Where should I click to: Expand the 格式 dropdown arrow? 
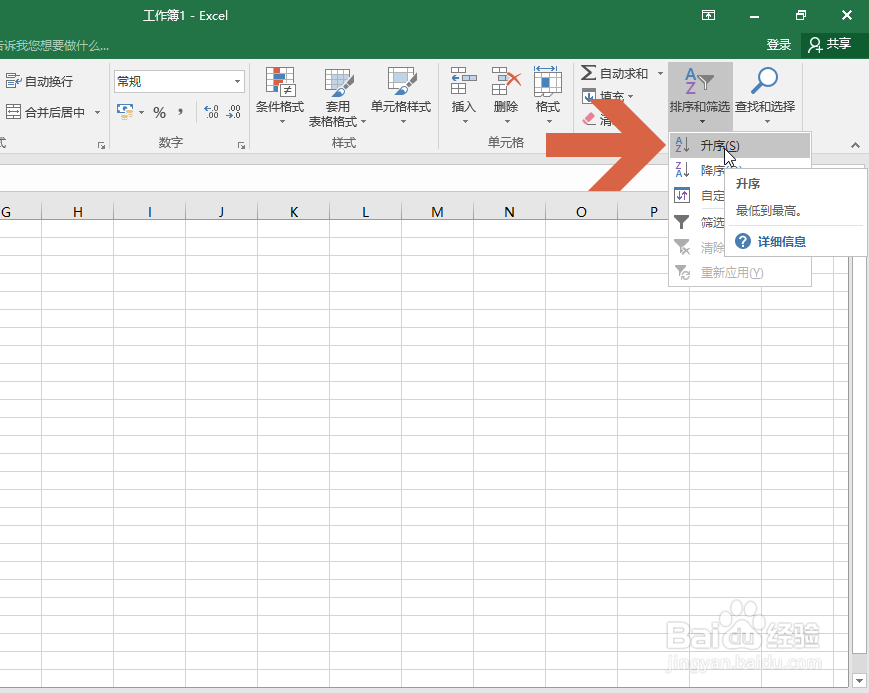tap(549, 121)
